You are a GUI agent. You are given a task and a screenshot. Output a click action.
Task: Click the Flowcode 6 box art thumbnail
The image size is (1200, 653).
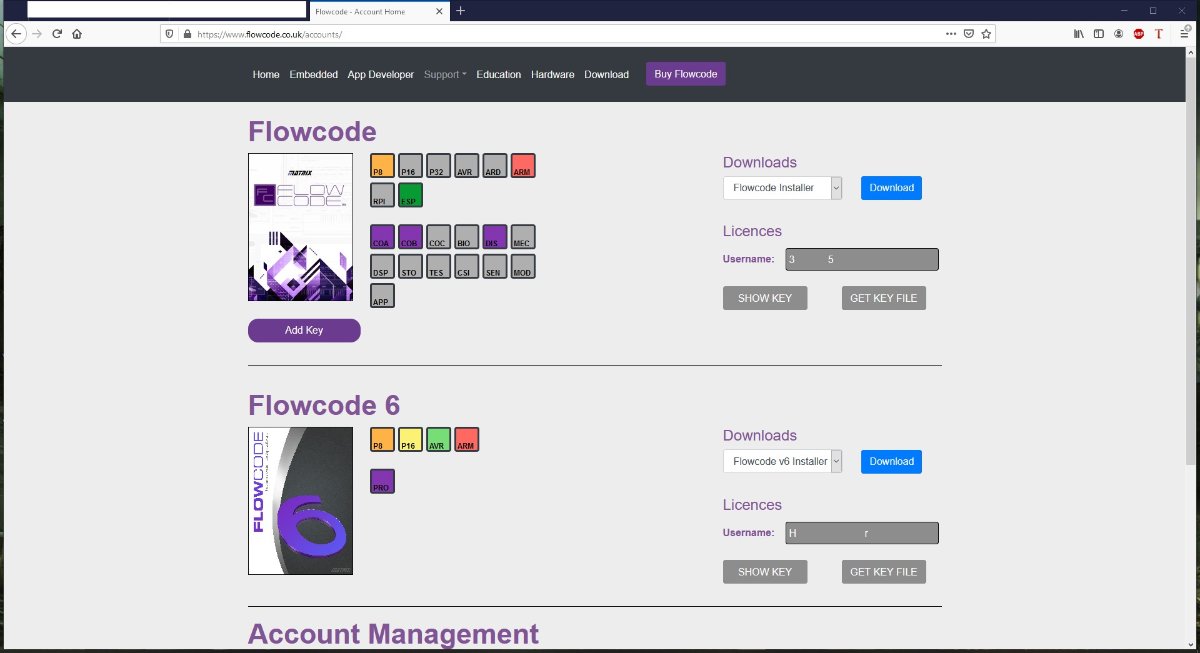click(x=300, y=501)
